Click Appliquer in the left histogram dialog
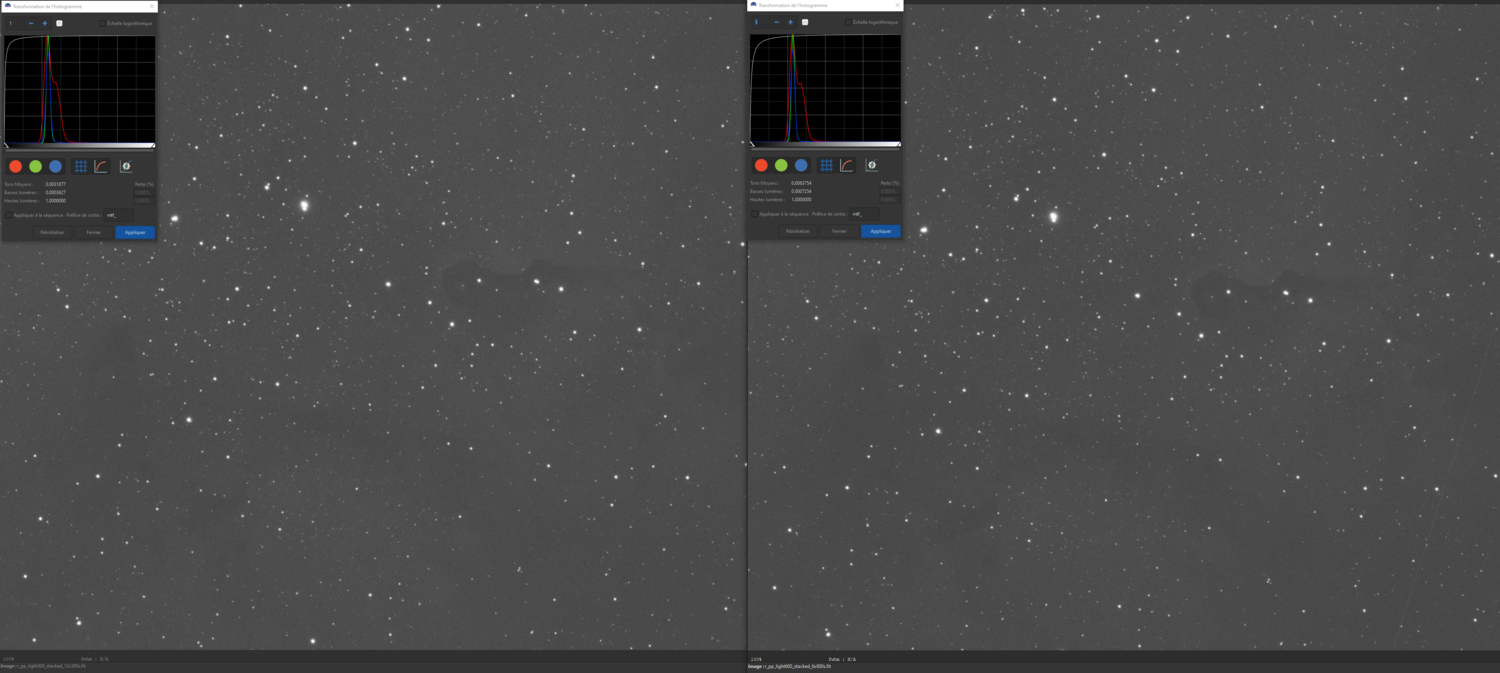Image resolution: width=1500 pixels, height=673 pixels. (x=135, y=232)
